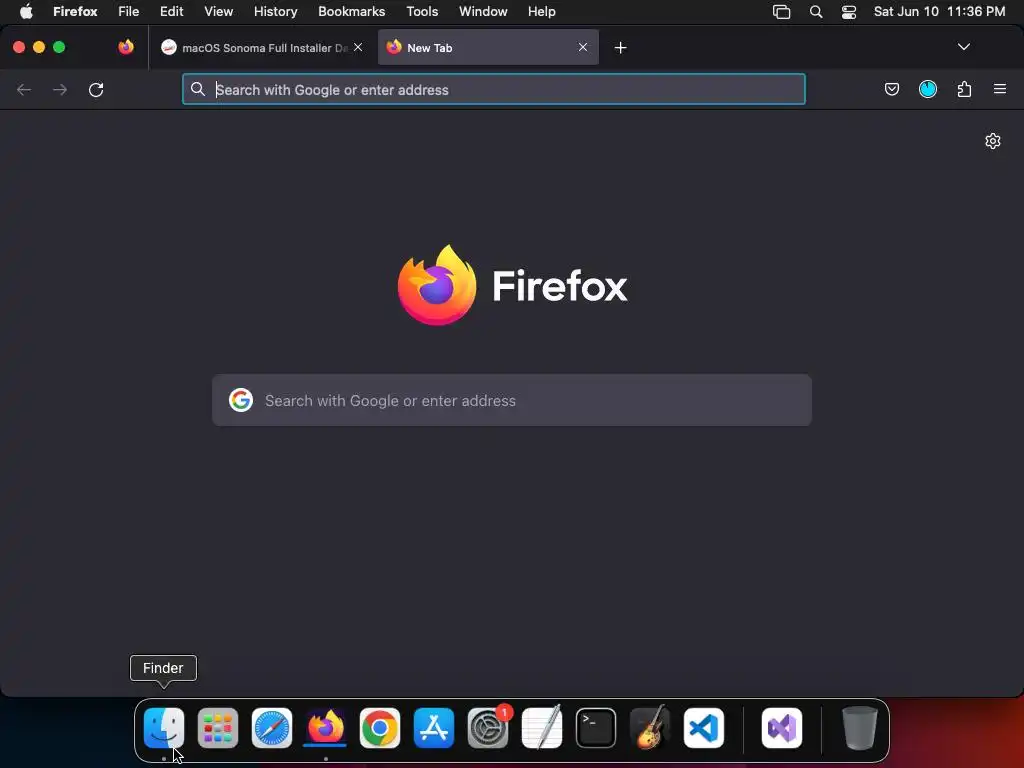Open a new tab with plus button
This screenshot has width=1024, height=768.
(620, 48)
